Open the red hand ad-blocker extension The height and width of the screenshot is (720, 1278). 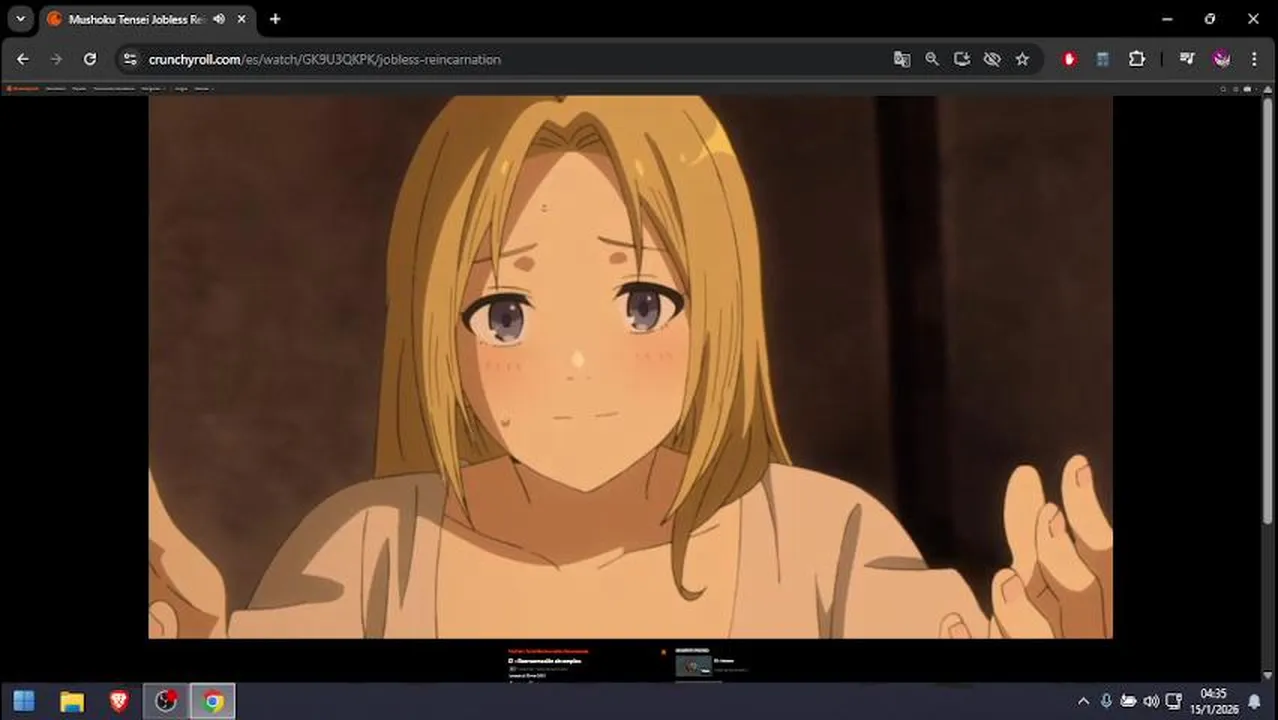[1070, 59]
